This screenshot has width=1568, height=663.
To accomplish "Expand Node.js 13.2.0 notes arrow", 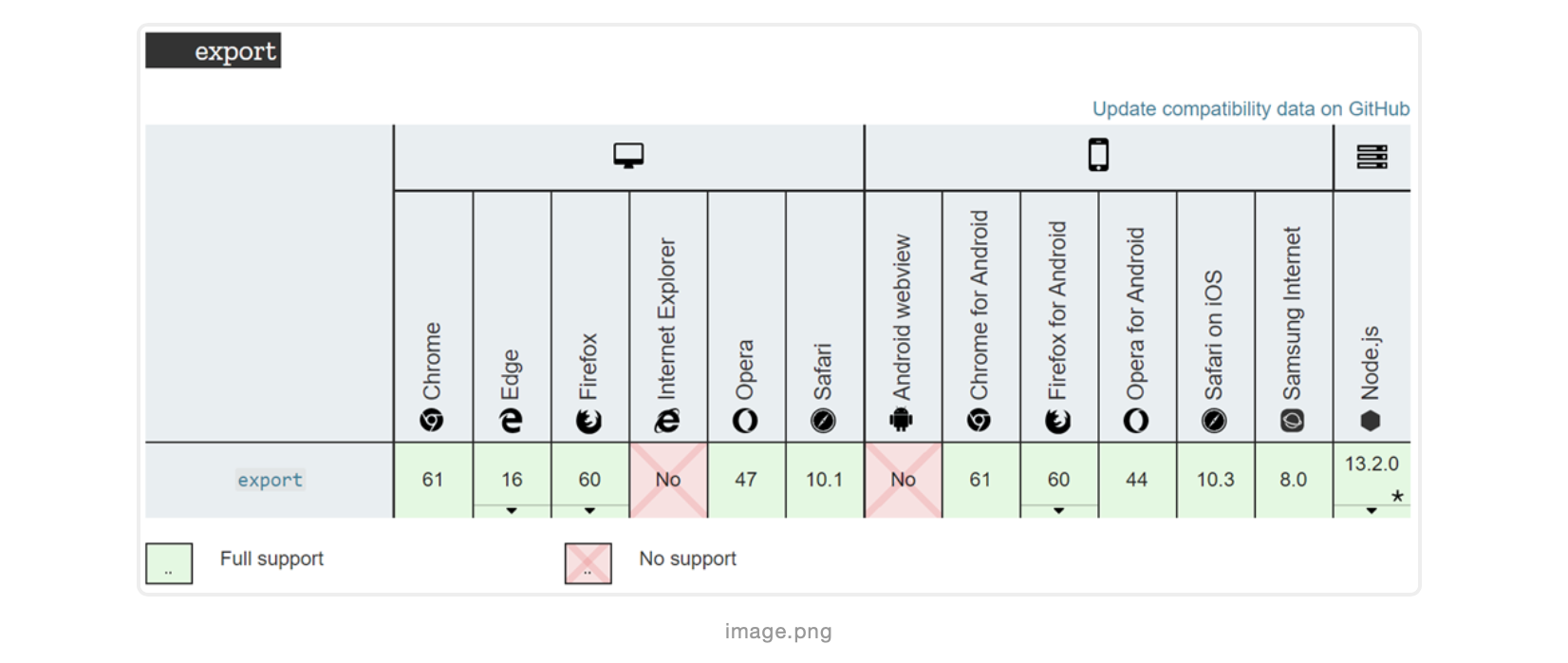I will pyautogui.click(x=1372, y=511).
